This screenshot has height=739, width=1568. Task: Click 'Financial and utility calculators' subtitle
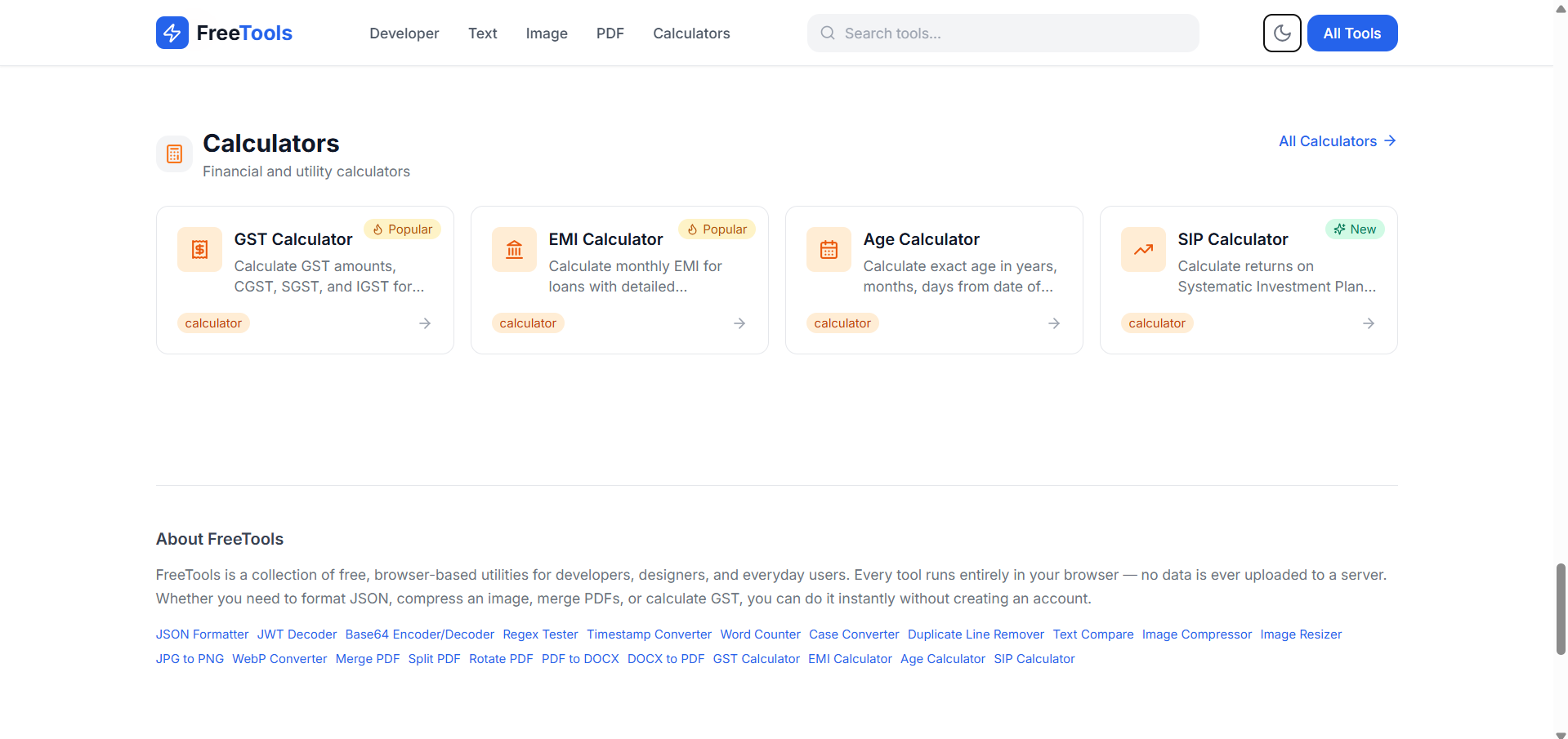click(x=306, y=171)
